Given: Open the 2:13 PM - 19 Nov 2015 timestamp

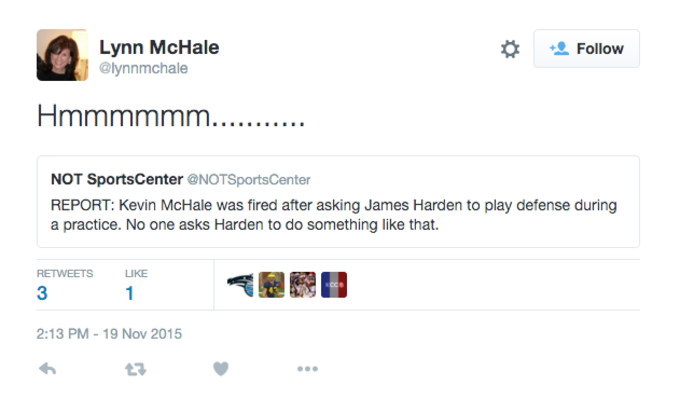Looking at the screenshot, I should 109,334.
